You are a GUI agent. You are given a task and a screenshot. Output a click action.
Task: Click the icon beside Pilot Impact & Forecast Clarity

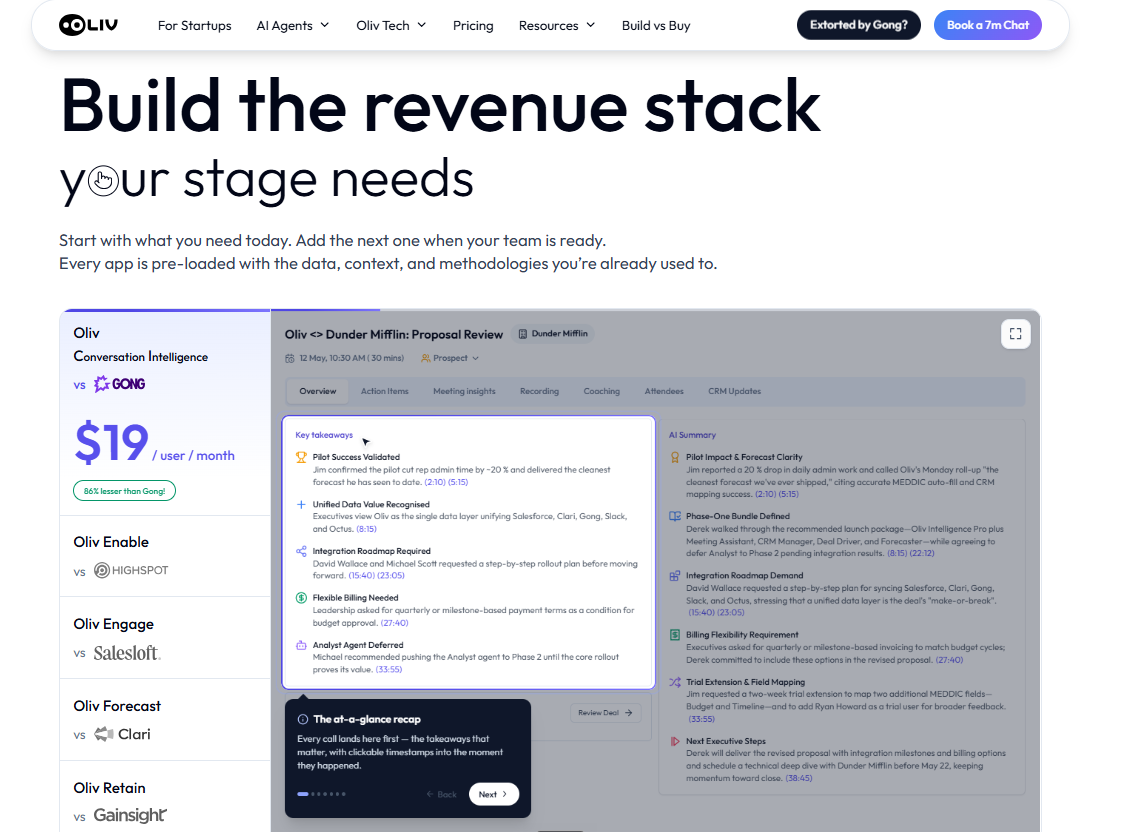coord(675,457)
